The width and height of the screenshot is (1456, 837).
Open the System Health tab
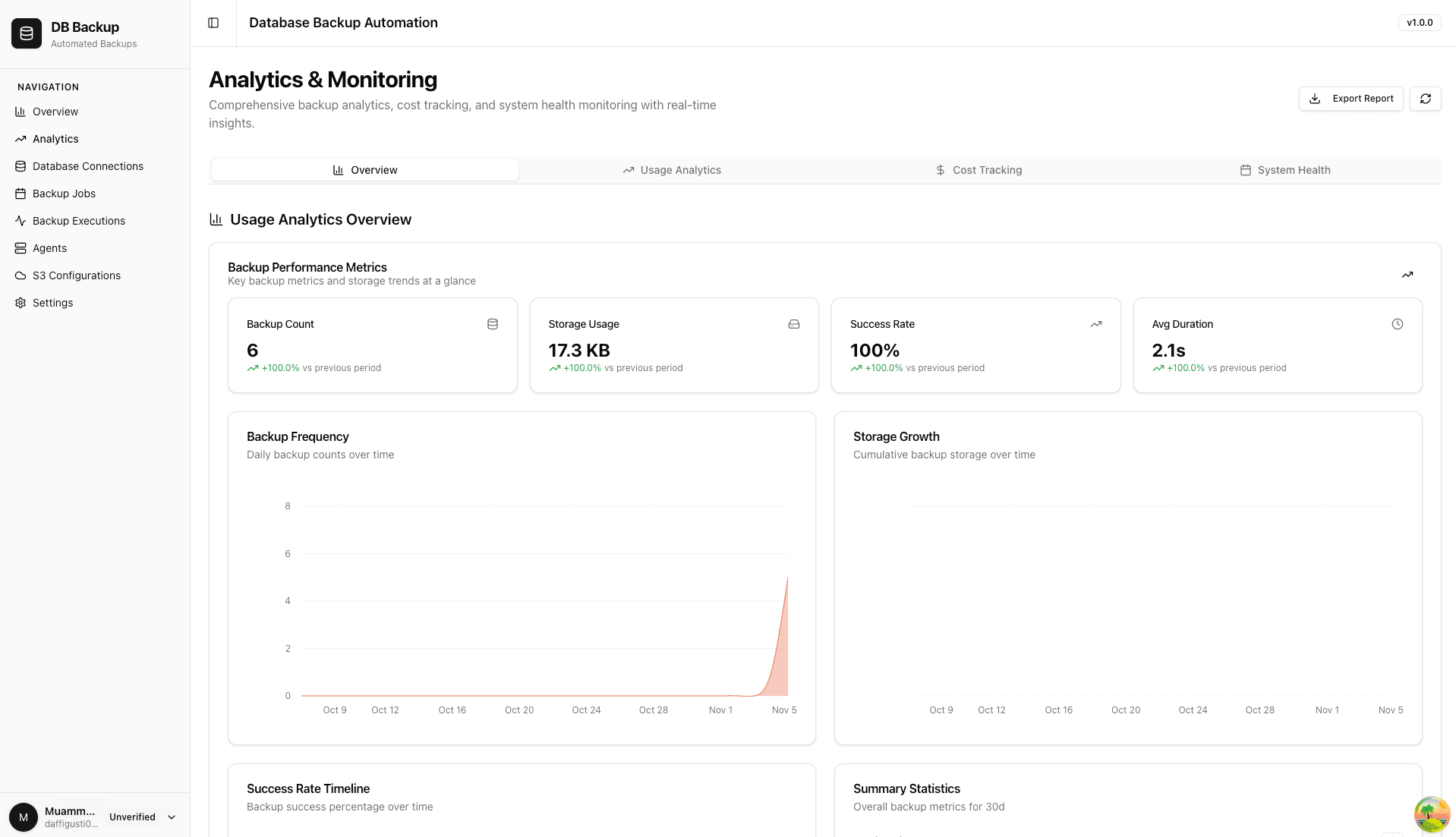click(x=1284, y=169)
